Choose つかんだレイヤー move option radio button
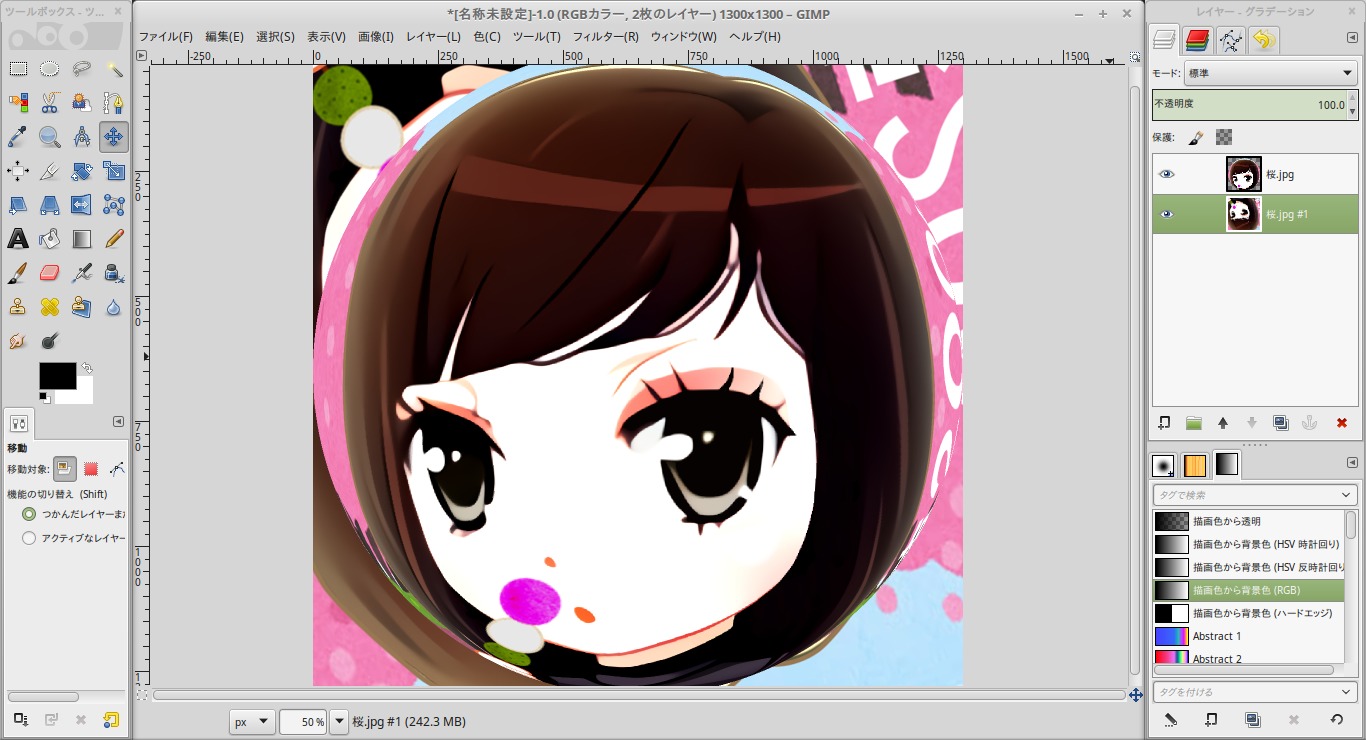This screenshot has width=1366, height=740. [x=29, y=514]
